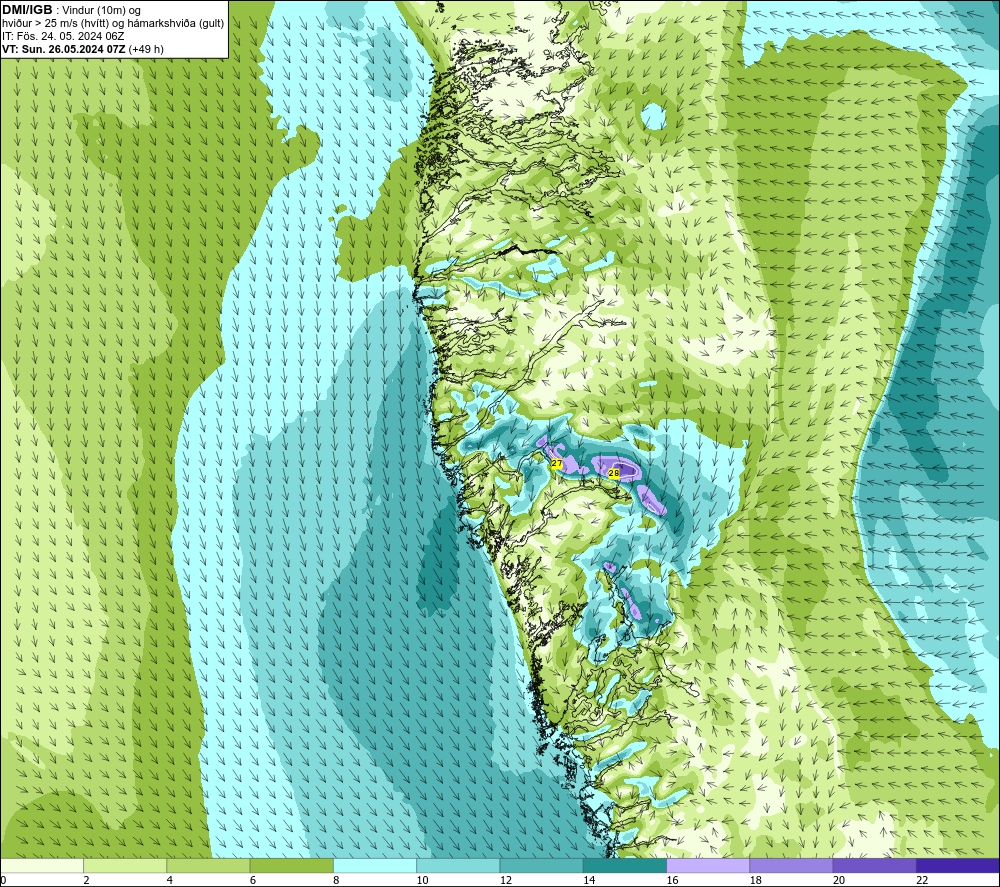Click the 18-20 m/s legend color swatch
Screen dimensions: 1000x887
pos(791,865)
